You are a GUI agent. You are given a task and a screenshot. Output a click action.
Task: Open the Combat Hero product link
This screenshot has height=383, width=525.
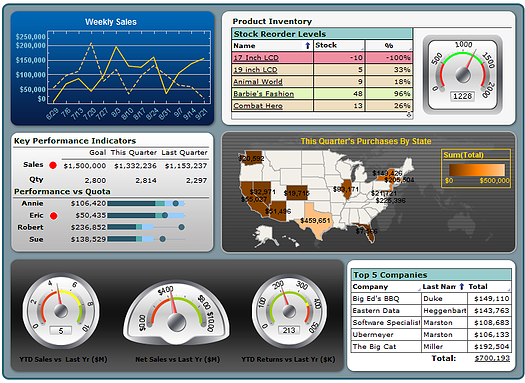click(x=258, y=106)
